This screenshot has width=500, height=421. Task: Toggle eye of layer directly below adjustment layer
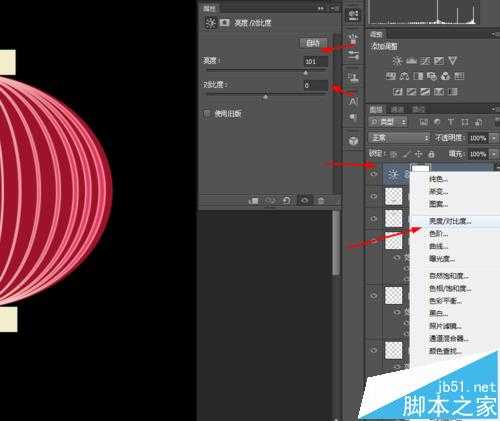click(x=374, y=196)
